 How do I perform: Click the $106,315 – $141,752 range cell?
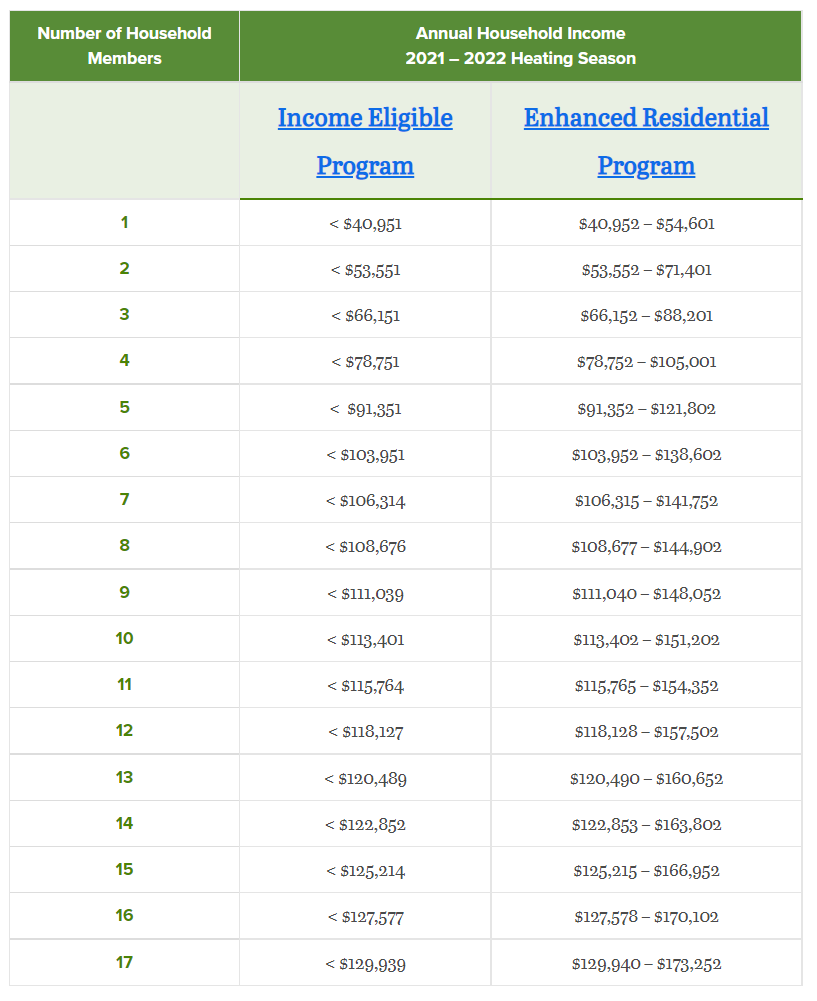[x=646, y=501]
